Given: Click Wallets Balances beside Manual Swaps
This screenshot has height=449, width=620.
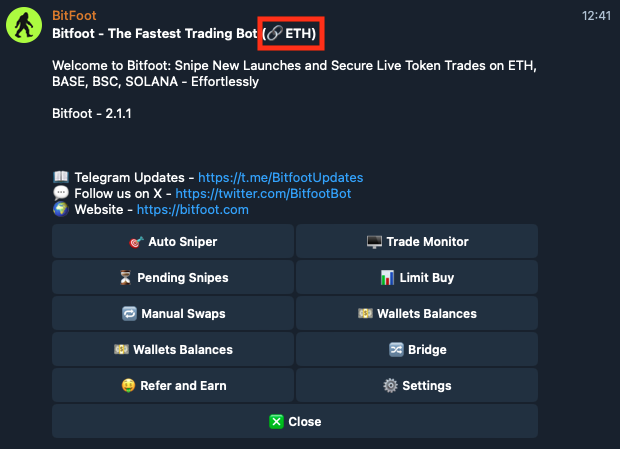Looking at the screenshot, I should (x=417, y=313).
